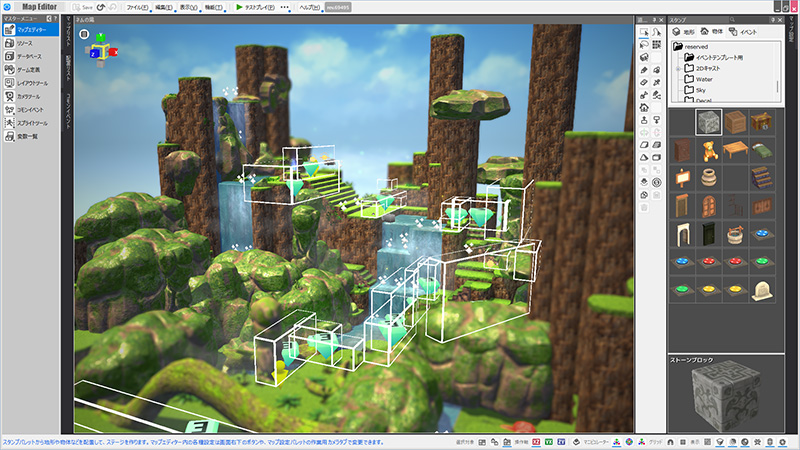Click the teddy bear object stamp
The width and height of the screenshot is (800, 450).
pos(709,150)
